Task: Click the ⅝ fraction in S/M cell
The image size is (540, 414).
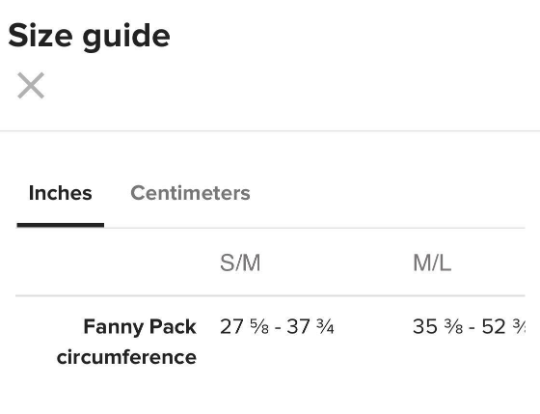Action: tap(260, 327)
